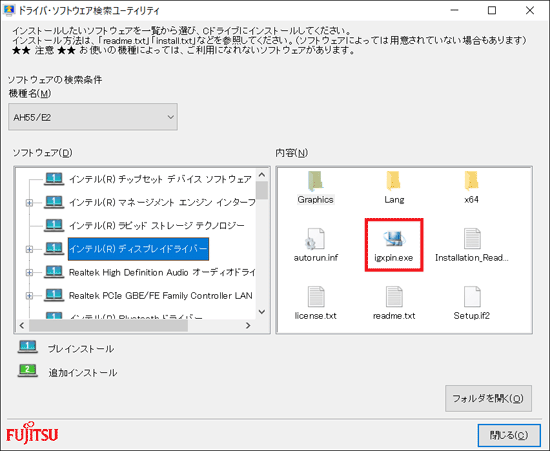Close the window with the title bar X

530,10
